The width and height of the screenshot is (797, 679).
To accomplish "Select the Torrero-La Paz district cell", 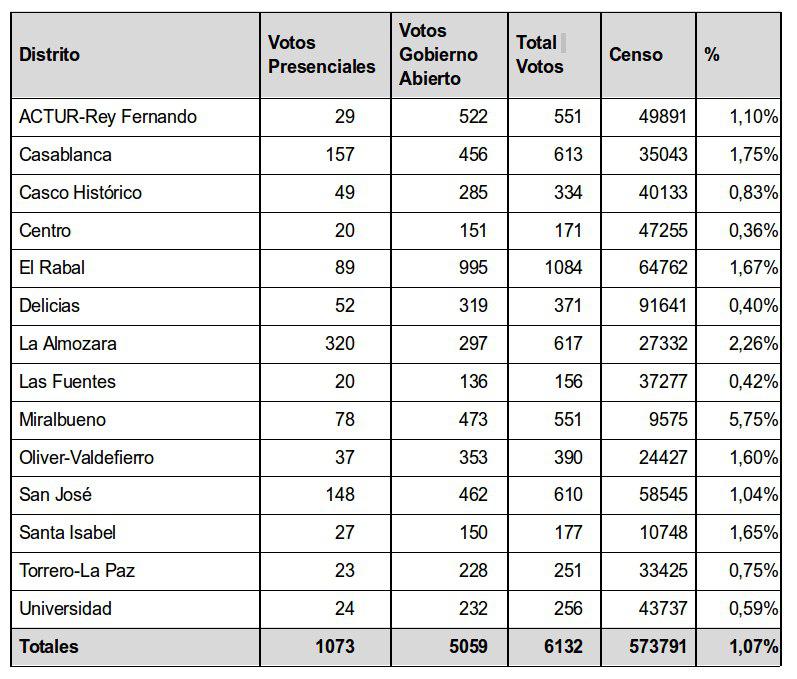I will click(x=77, y=571).
